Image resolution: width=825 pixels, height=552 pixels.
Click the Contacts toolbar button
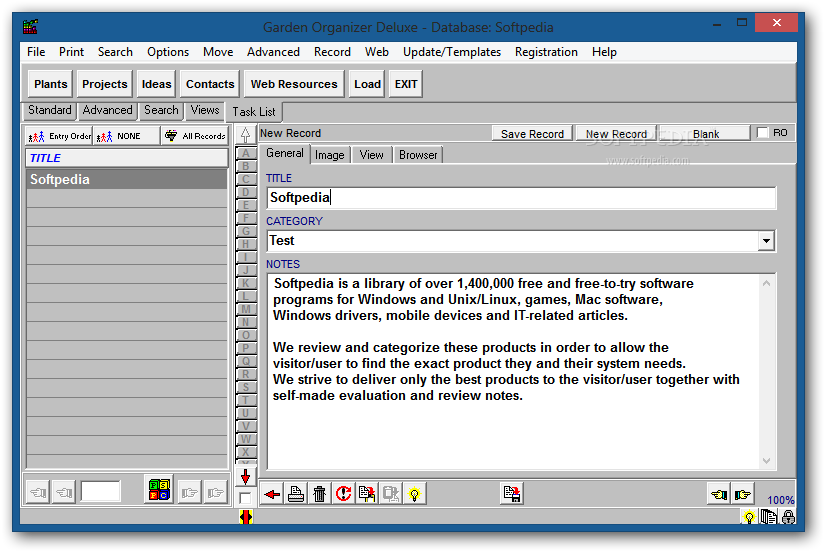pos(210,84)
